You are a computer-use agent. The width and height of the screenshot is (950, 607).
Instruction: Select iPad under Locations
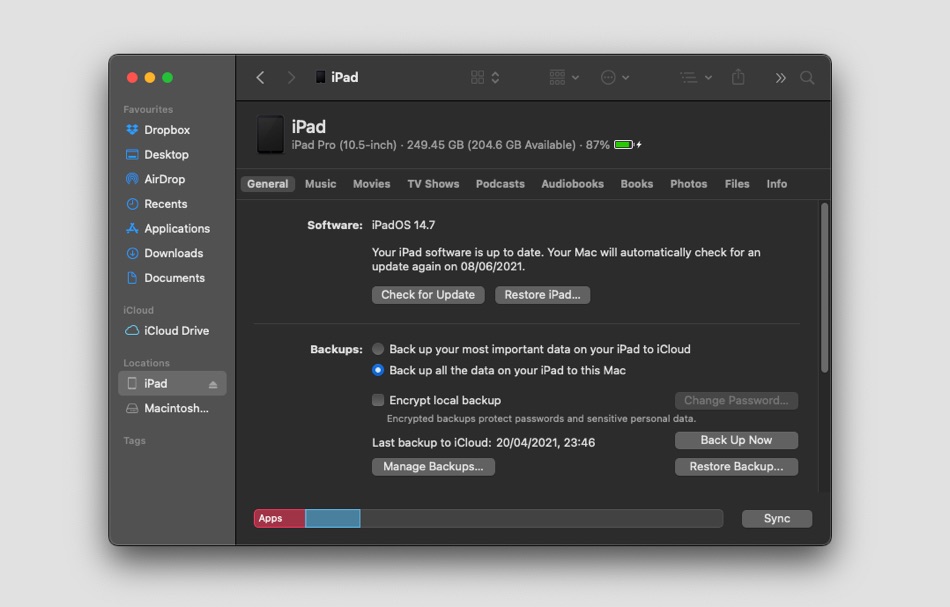coord(172,383)
